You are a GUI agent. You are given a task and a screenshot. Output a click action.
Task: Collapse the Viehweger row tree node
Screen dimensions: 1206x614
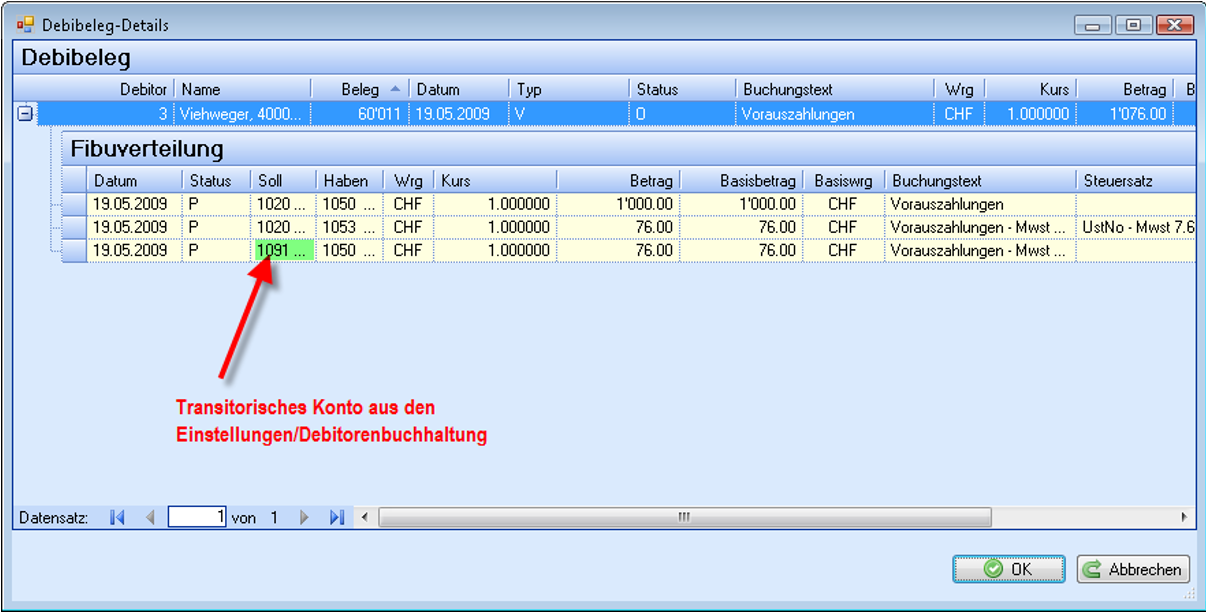coord(25,114)
